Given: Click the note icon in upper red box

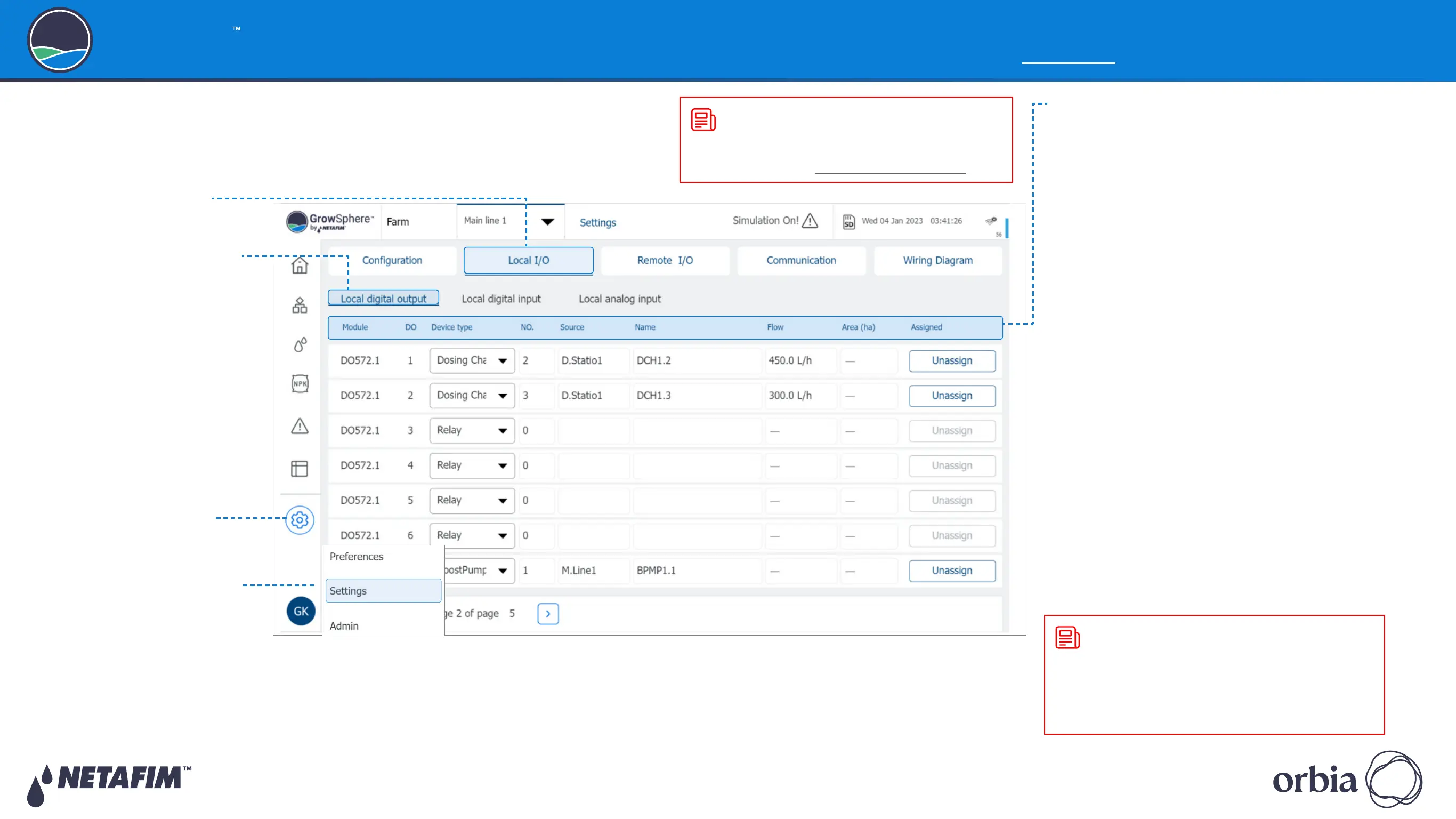Looking at the screenshot, I should point(703,120).
